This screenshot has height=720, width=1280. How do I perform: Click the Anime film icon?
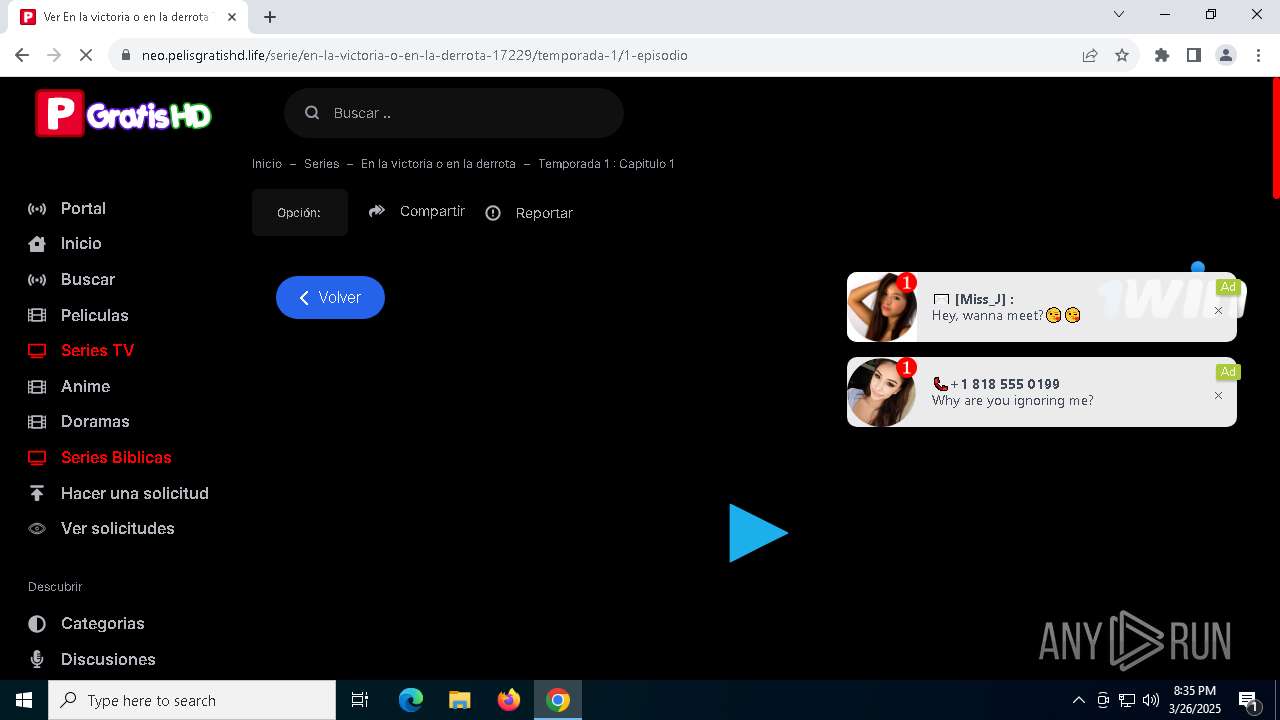point(37,386)
